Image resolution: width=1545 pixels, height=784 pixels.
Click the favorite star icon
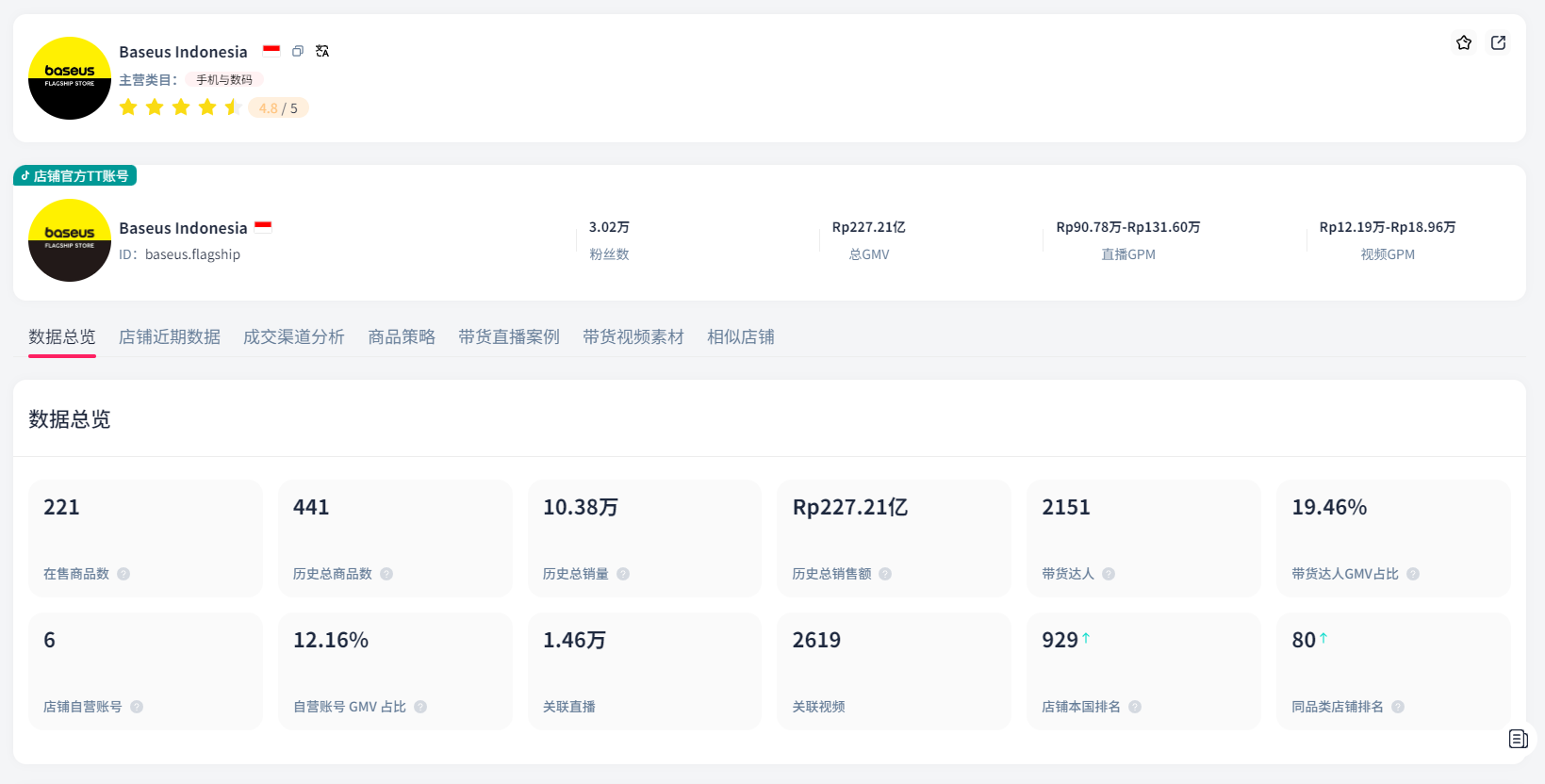pyautogui.click(x=1463, y=42)
